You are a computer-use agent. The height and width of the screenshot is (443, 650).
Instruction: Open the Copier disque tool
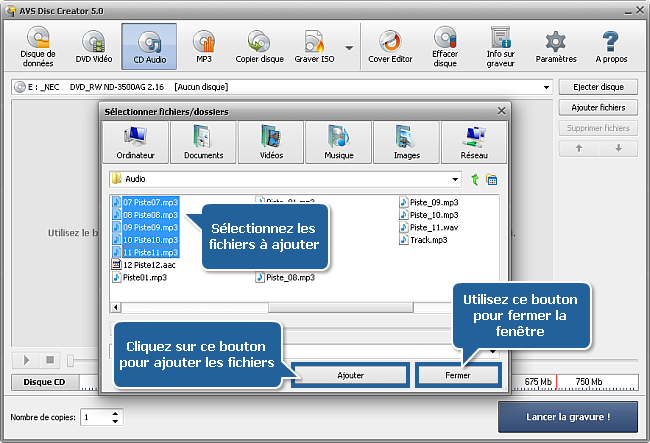pos(259,48)
